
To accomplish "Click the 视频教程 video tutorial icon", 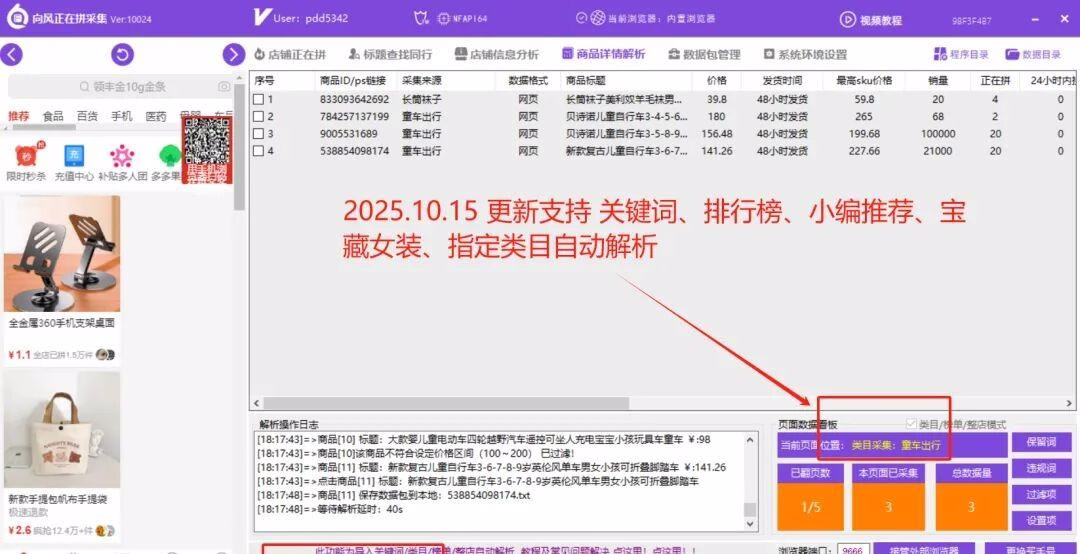I will click(848, 20).
